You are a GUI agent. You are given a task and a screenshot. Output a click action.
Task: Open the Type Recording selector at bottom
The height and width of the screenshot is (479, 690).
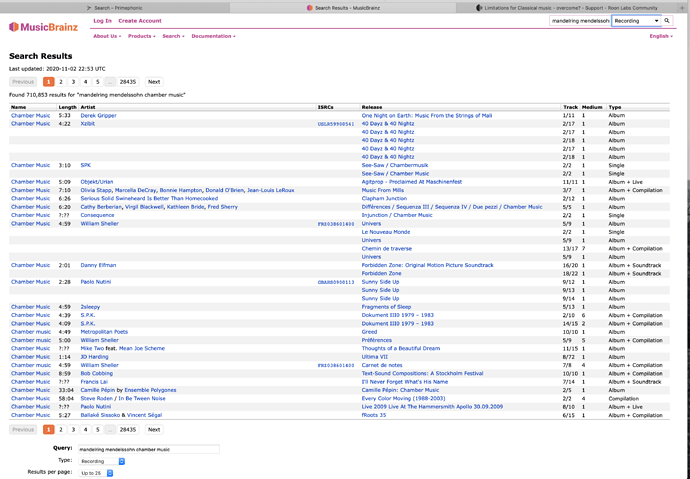[102, 461]
